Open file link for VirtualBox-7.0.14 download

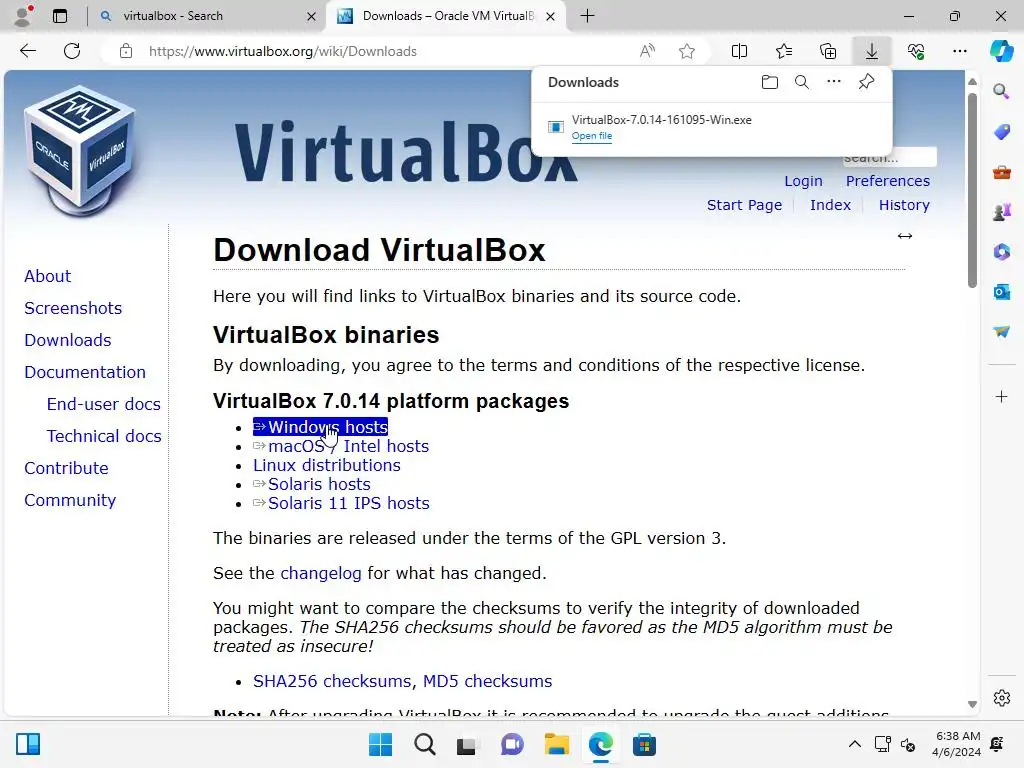click(x=592, y=136)
